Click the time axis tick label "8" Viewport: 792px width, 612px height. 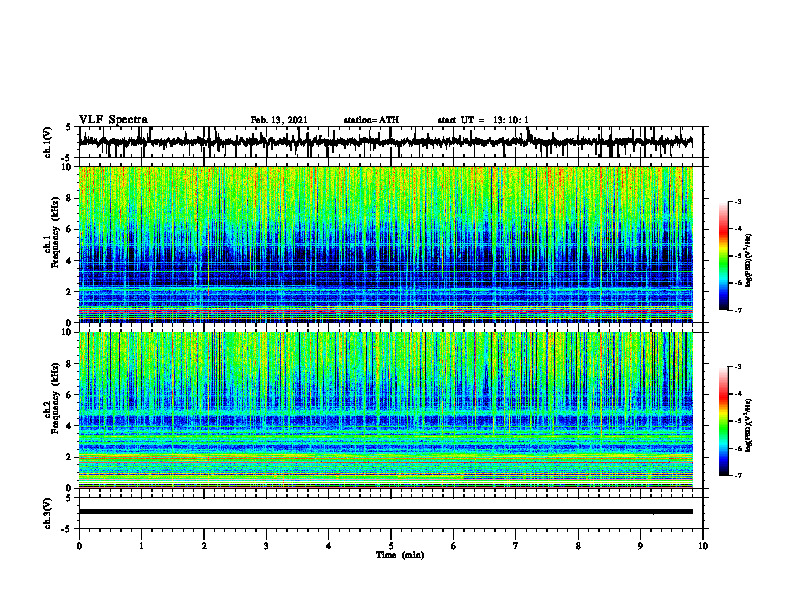tap(578, 546)
